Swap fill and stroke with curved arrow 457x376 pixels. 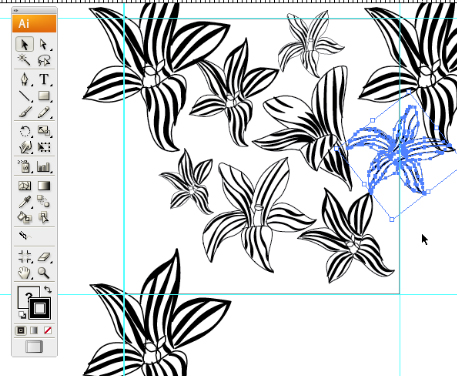coord(48,290)
